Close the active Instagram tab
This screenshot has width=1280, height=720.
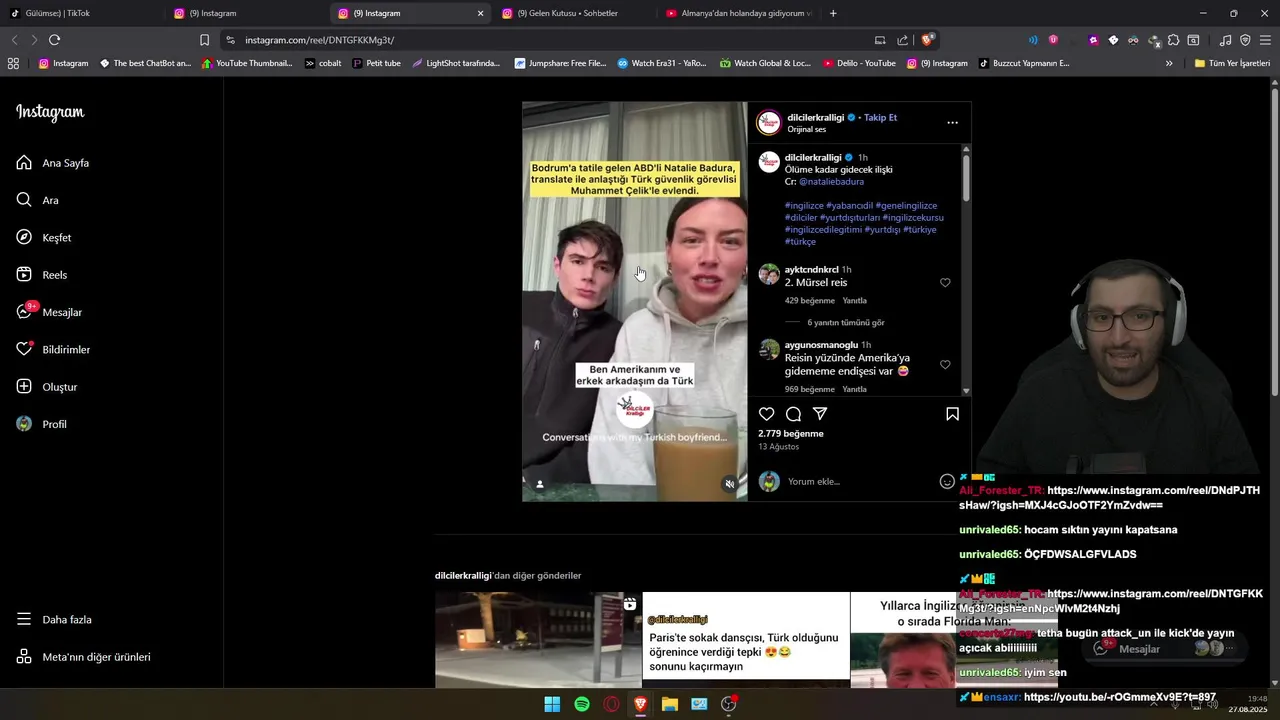tap(480, 13)
